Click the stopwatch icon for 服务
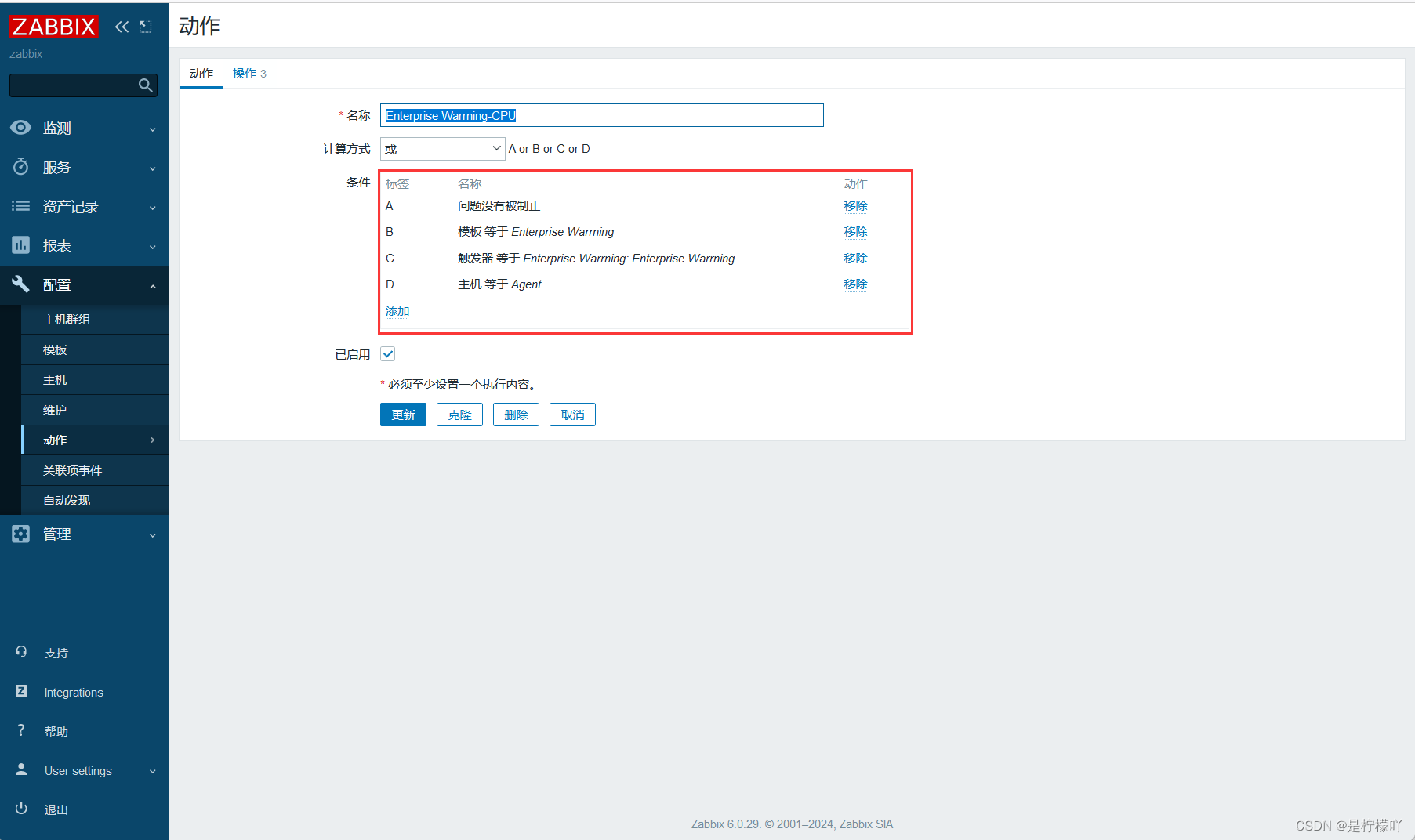Viewport: 1415px width, 840px height. [x=21, y=167]
